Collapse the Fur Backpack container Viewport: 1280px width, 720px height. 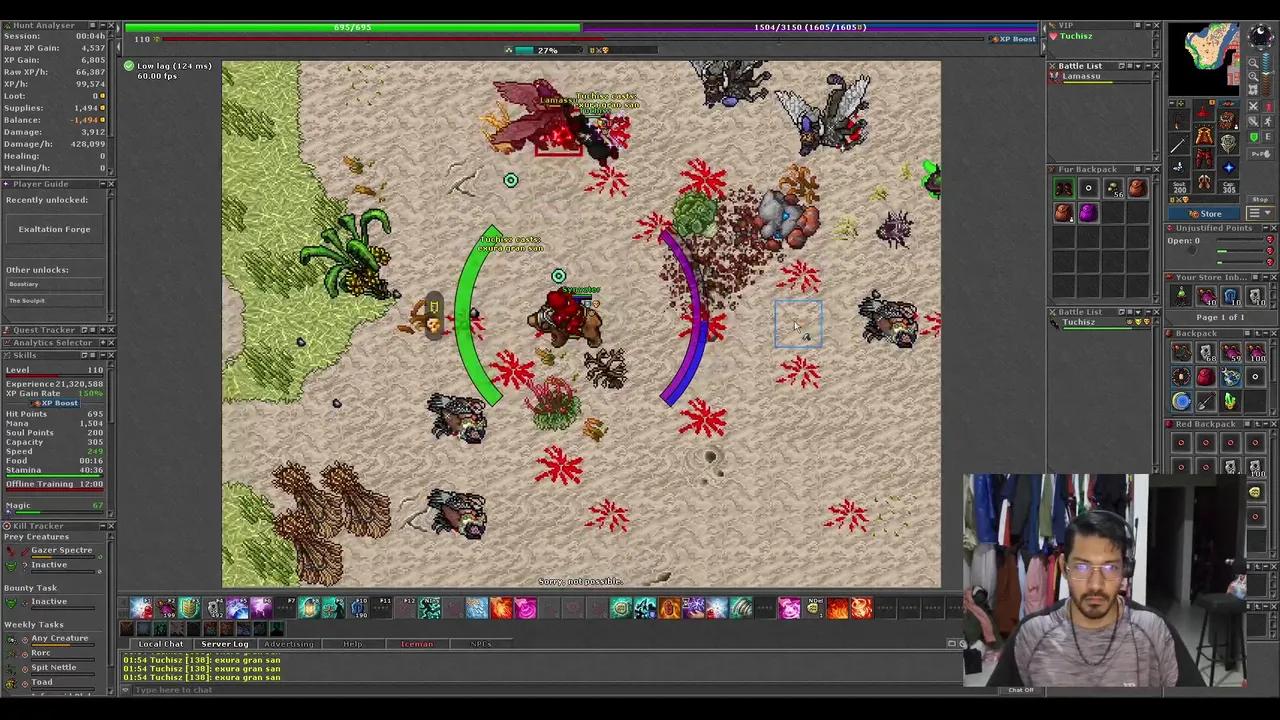(1147, 169)
